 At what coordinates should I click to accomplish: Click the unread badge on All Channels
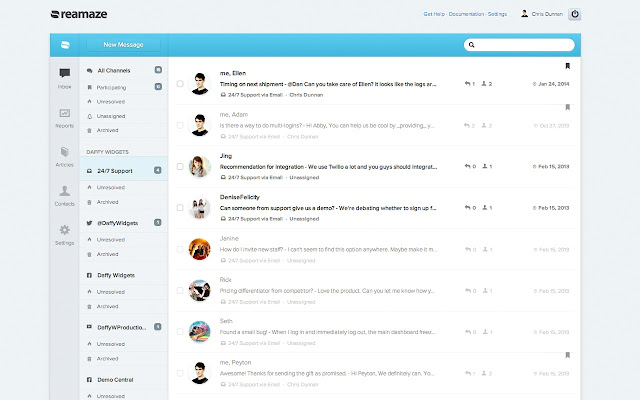158,70
